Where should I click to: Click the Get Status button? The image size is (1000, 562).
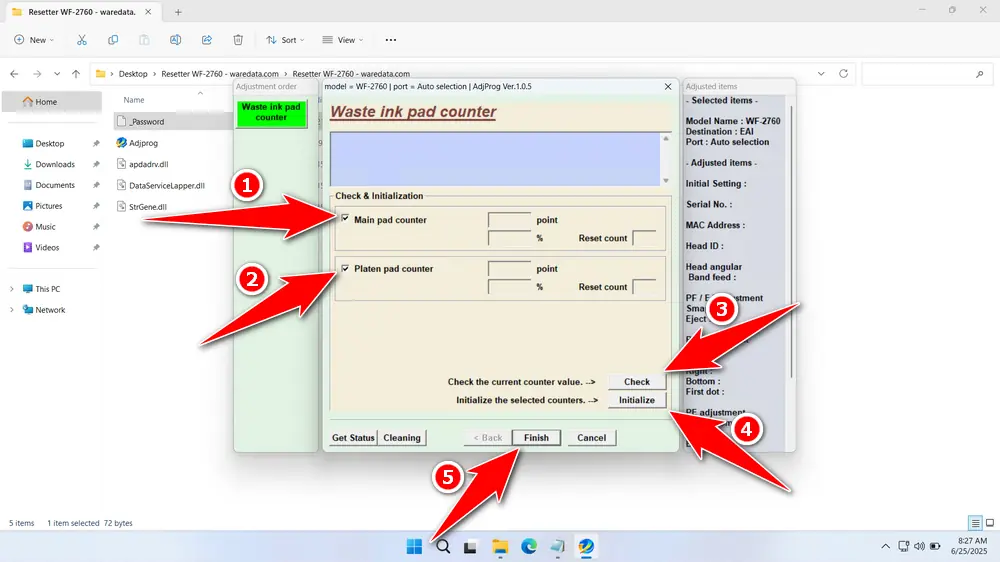click(353, 438)
